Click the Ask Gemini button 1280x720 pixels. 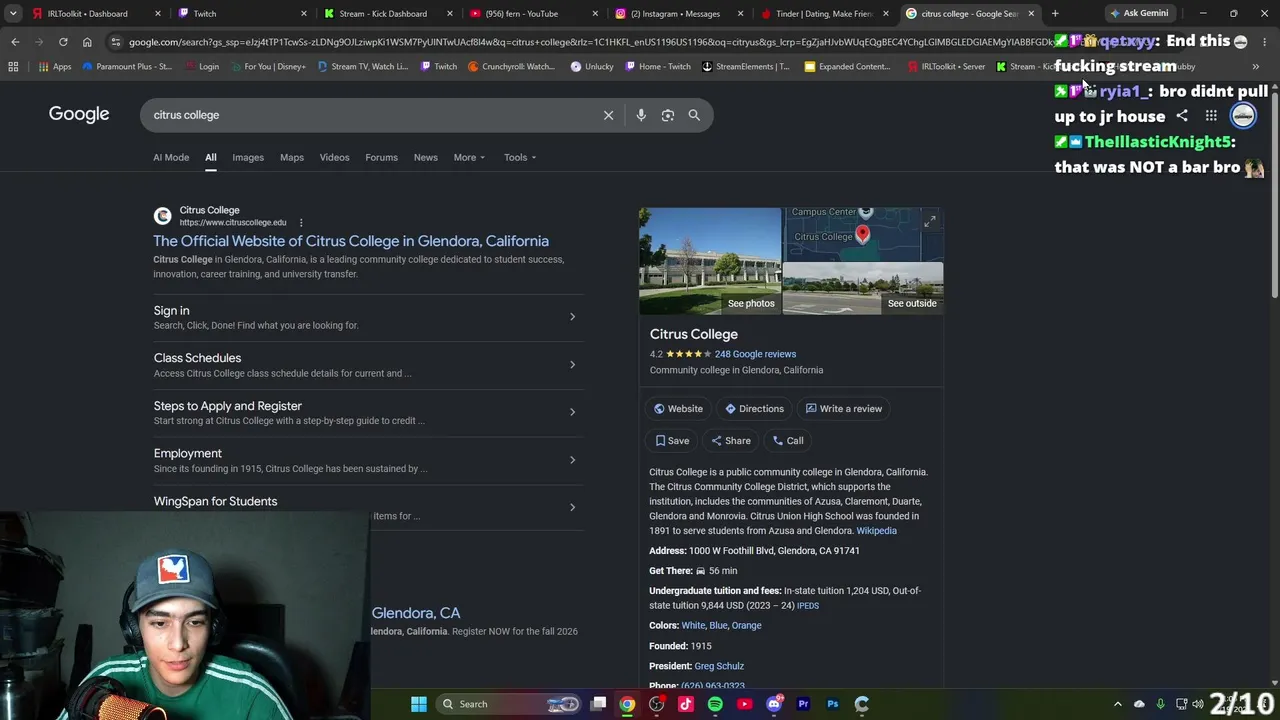tap(1138, 14)
